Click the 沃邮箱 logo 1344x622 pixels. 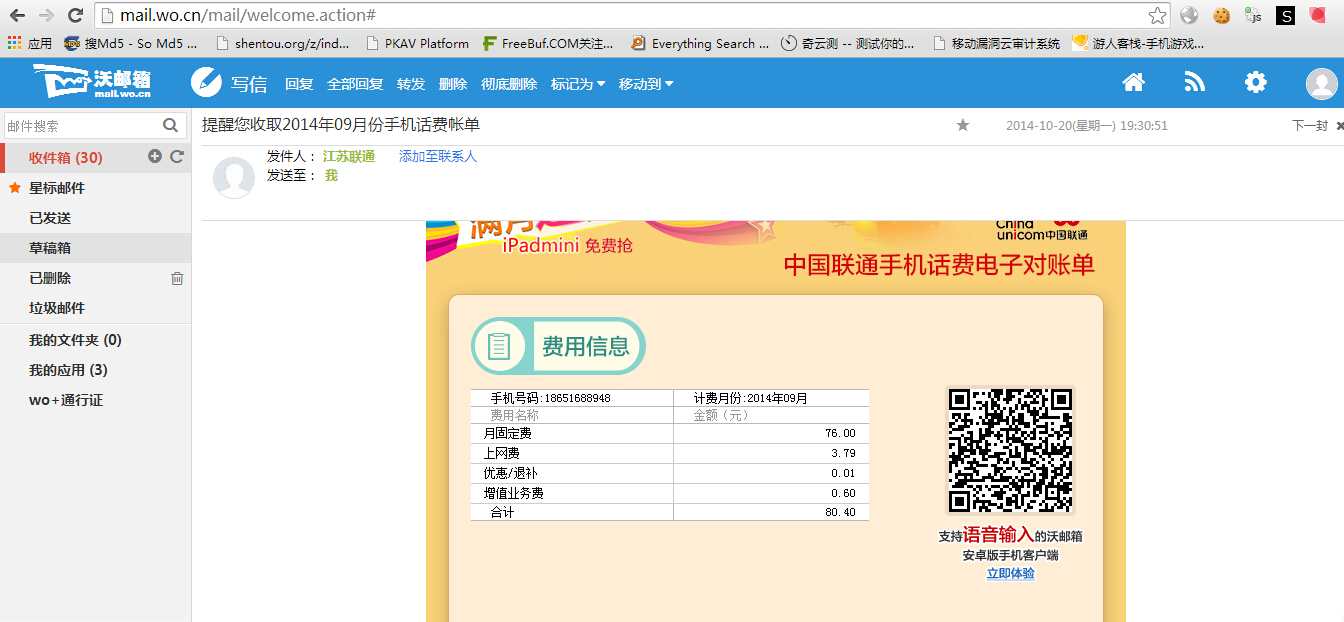pyautogui.click(x=91, y=82)
